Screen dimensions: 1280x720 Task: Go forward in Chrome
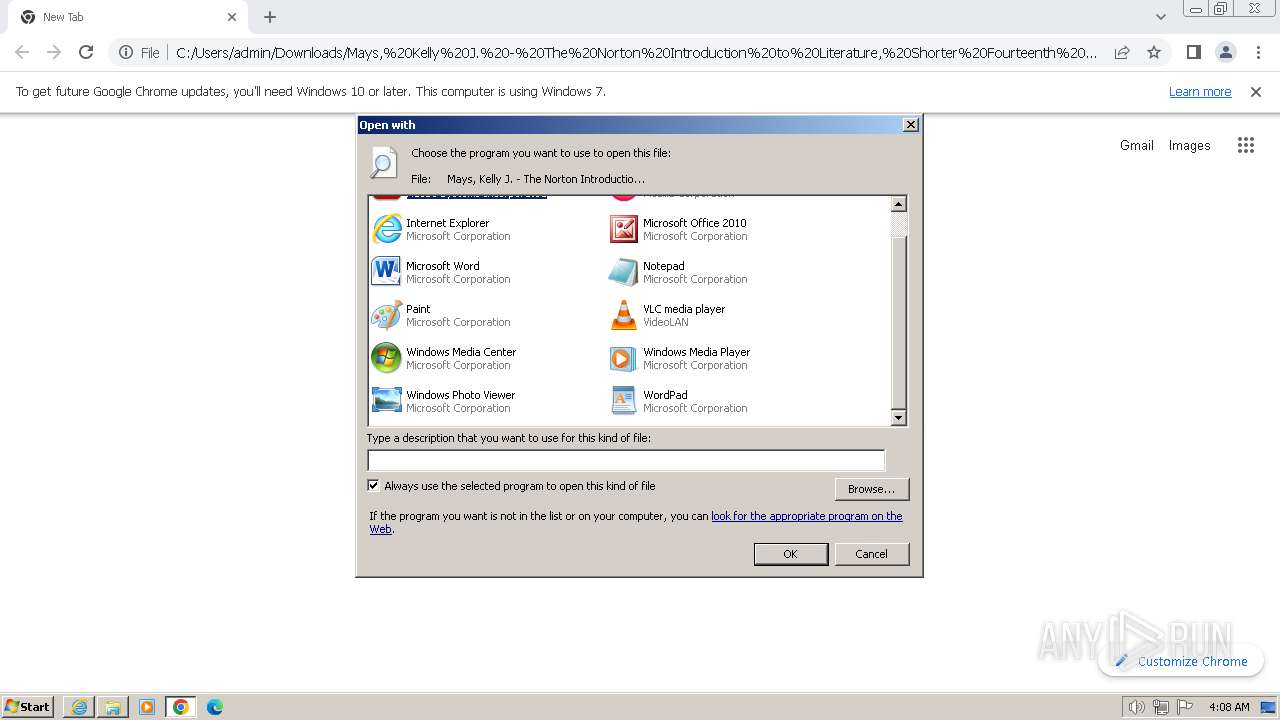pyautogui.click(x=54, y=52)
